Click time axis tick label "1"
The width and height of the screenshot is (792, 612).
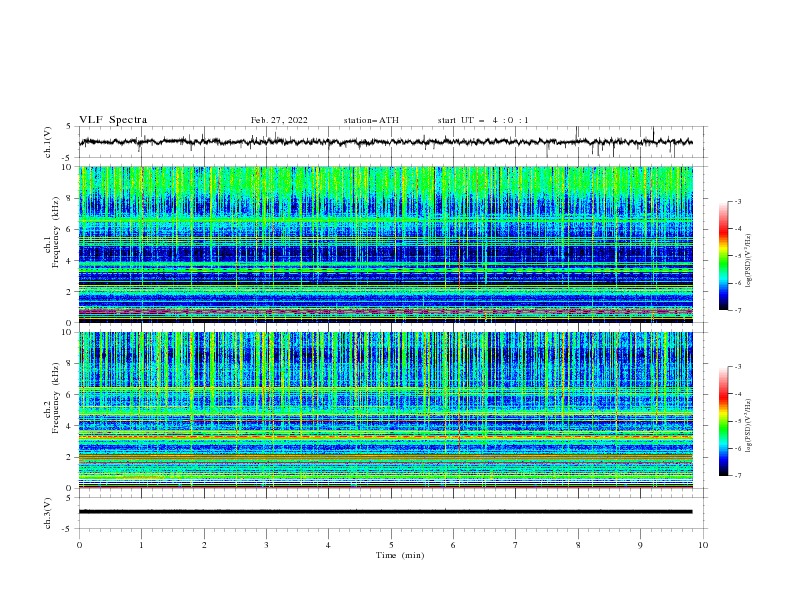pyautogui.click(x=141, y=545)
